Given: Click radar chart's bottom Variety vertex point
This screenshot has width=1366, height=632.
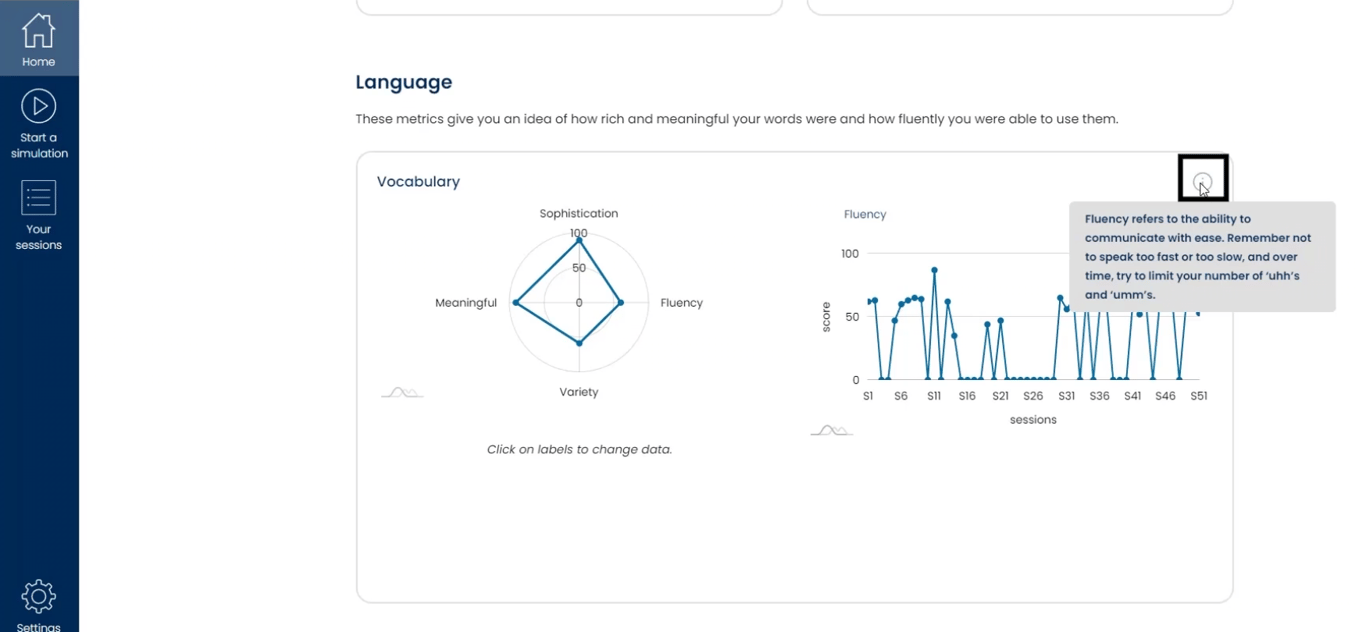Looking at the screenshot, I should coord(579,343).
